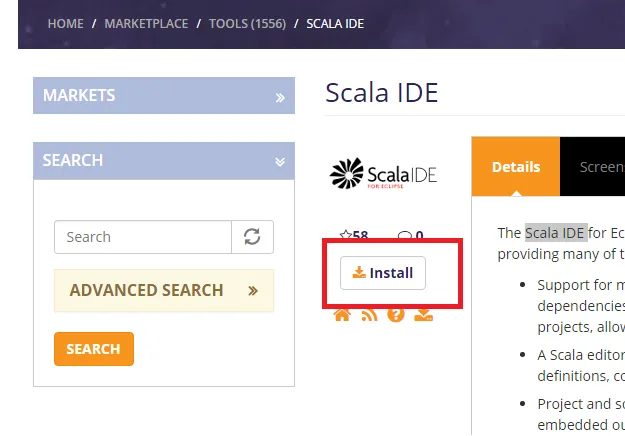Click the SCALA IDE breadcrumb text
This screenshot has height=436, width=625.
point(335,24)
